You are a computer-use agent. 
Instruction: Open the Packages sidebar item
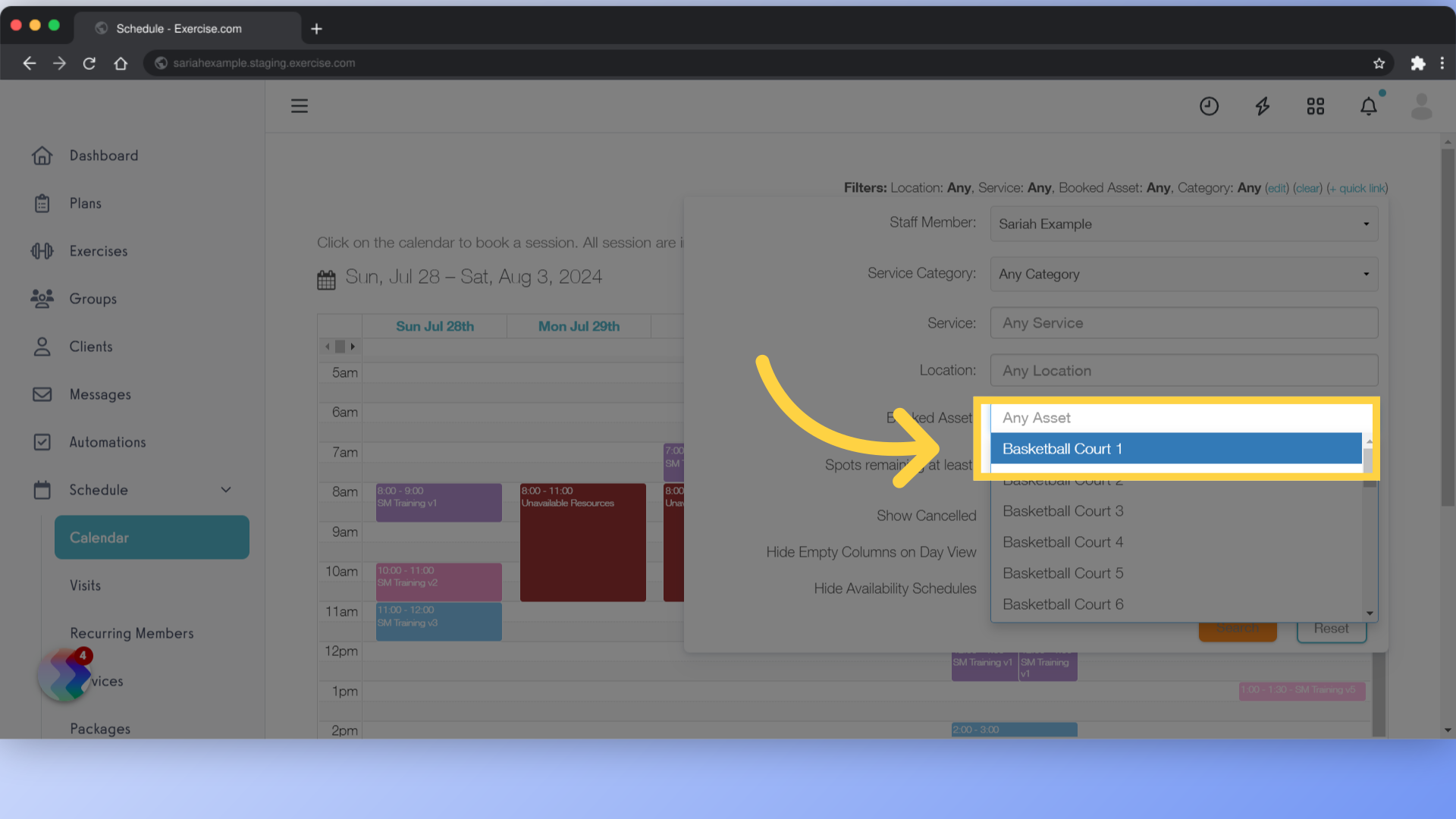[x=100, y=729]
